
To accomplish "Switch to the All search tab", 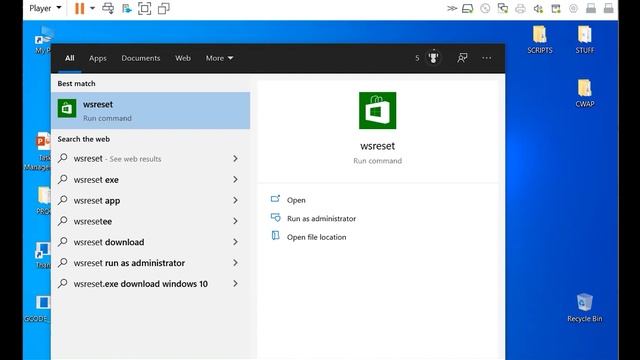I will tap(70, 58).
